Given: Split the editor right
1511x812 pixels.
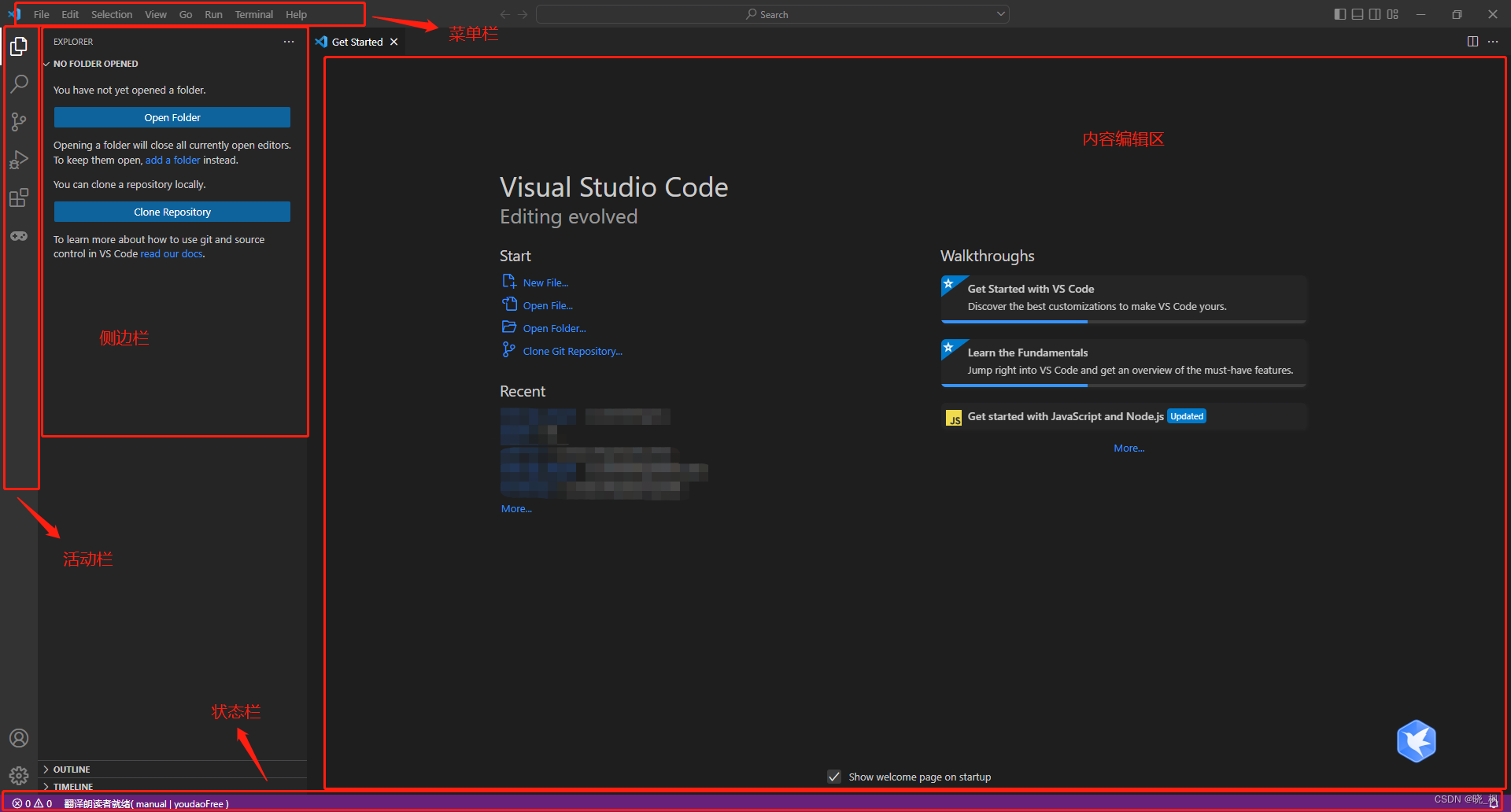Looking at the screenshot, I should (1472, 42).
